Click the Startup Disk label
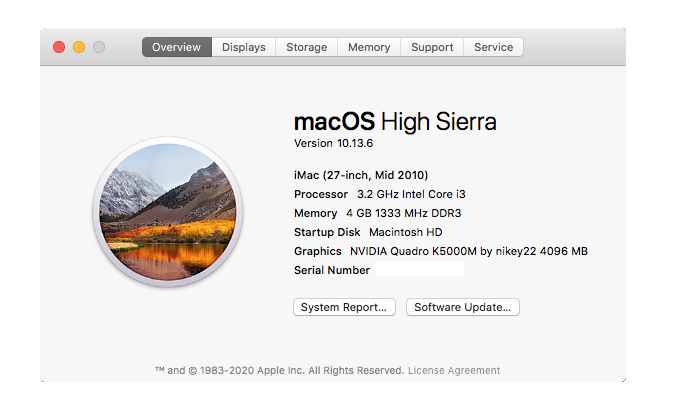The height and width of the screenshot is (417, 677). point(327,232)
